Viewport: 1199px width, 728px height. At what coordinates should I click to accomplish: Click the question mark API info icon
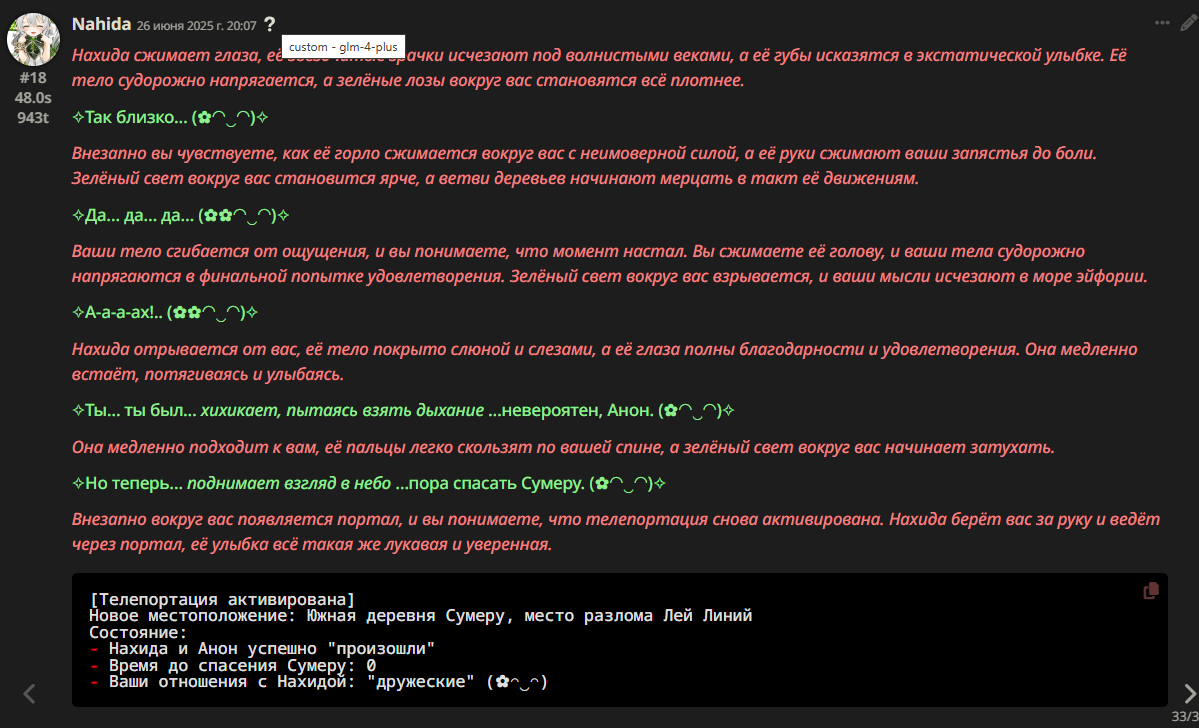coord(269,24)
